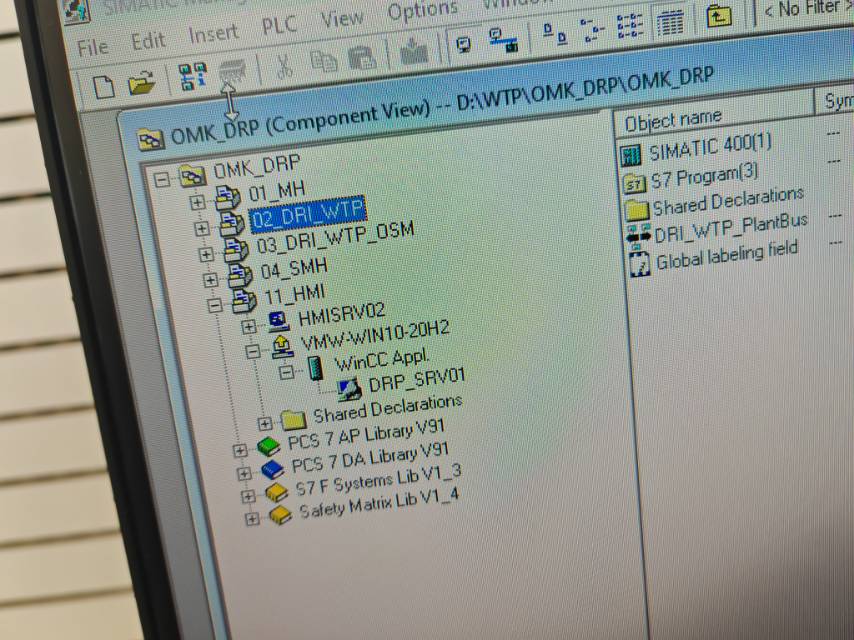
Task: Select WinCC Appl. in tree
Action: click(381, 361)
